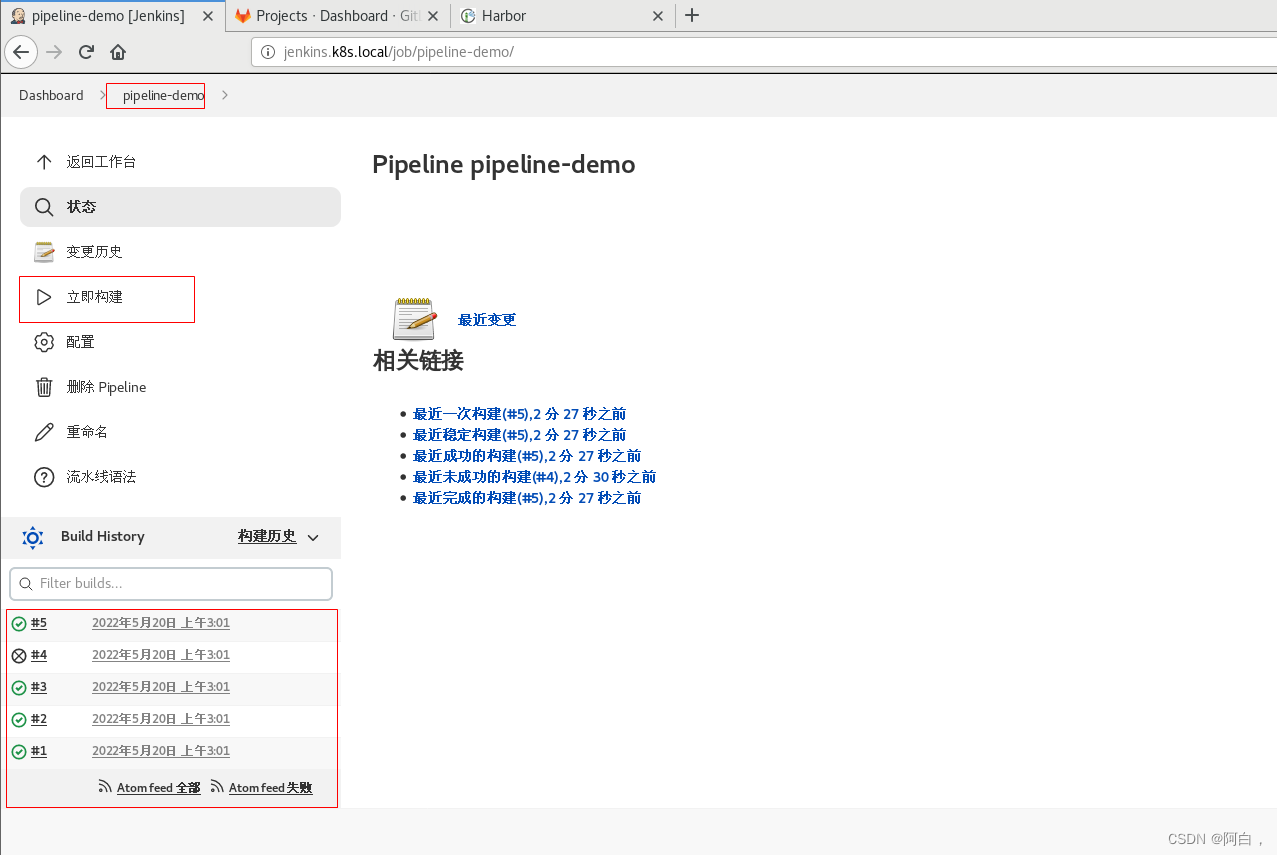Open build #3 number link
The width and height of the screenshot is (1277, 855).
[x=39, y=687]
